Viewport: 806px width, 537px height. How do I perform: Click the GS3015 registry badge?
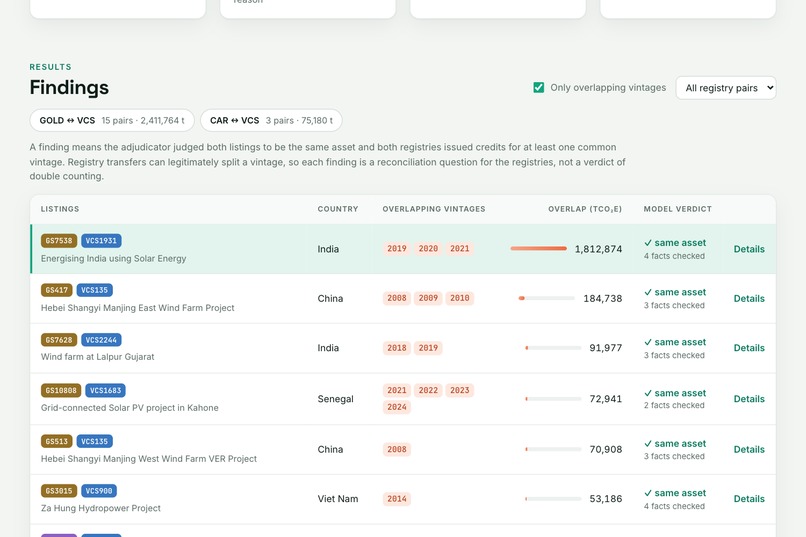[59, 491]
